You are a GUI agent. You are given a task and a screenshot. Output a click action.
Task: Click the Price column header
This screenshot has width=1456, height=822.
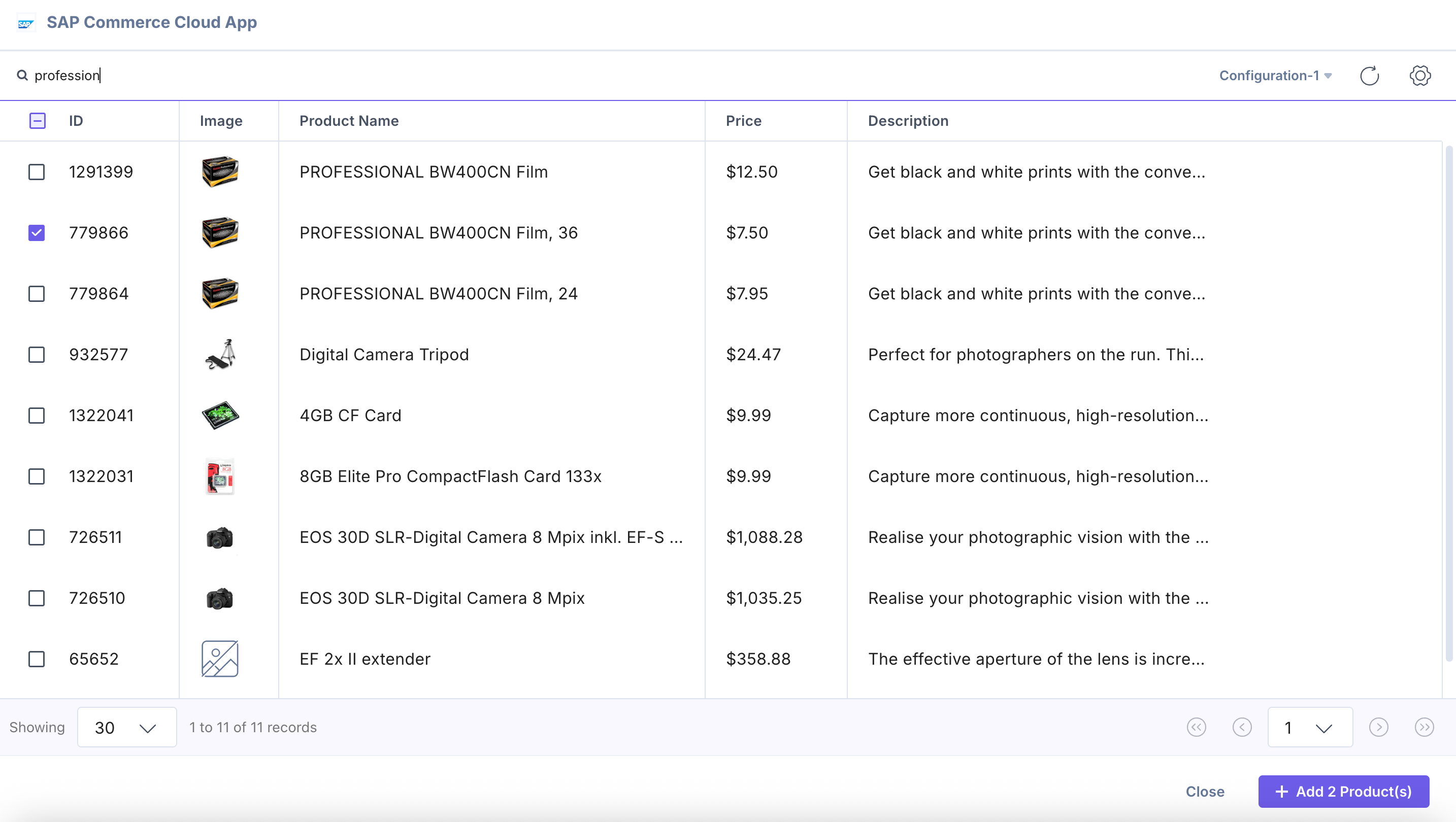coord(743,121)
